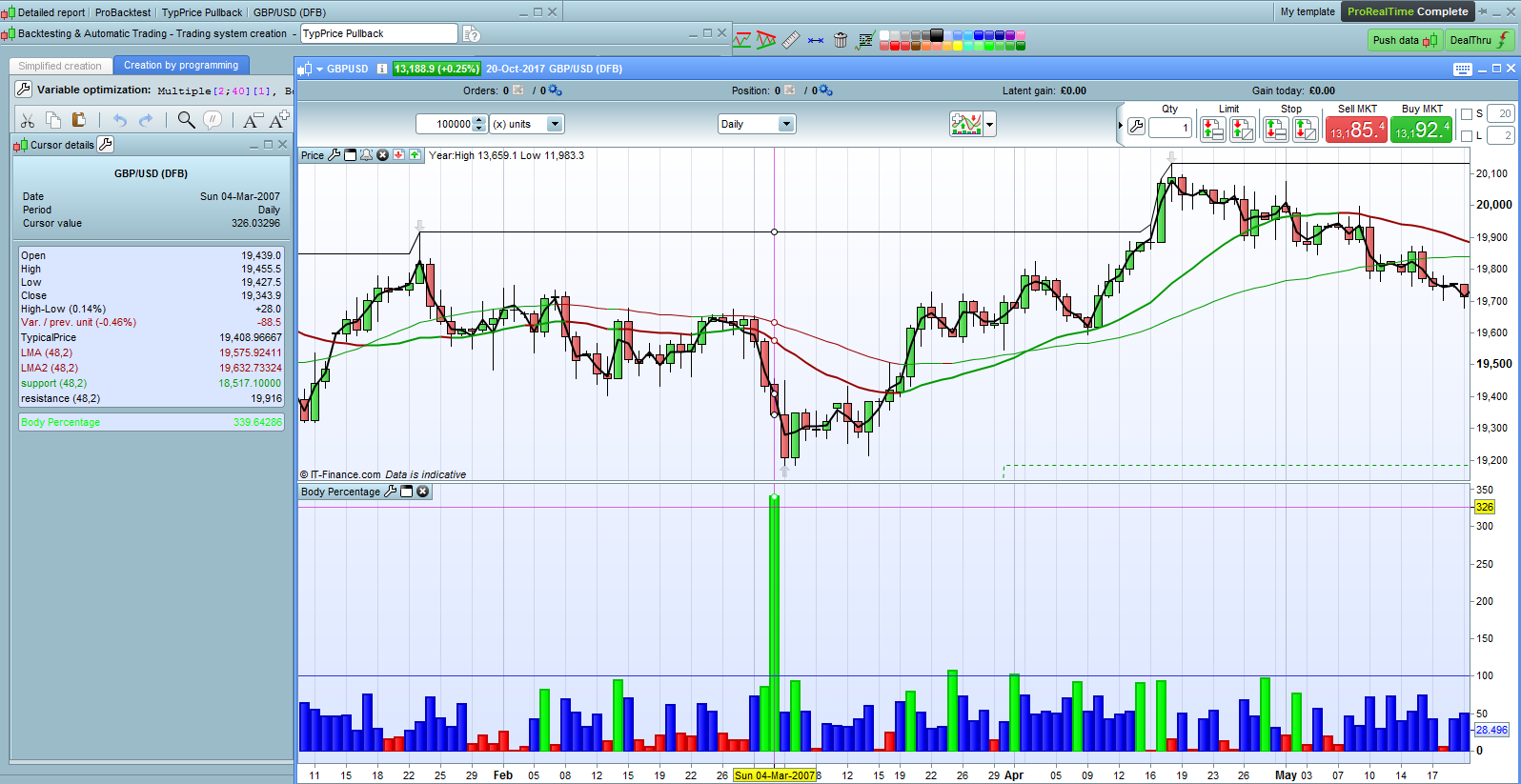This screenshot has width=1521, height=784.
Task: Select the horizontal distance measure tool
Action: point(816,40)
